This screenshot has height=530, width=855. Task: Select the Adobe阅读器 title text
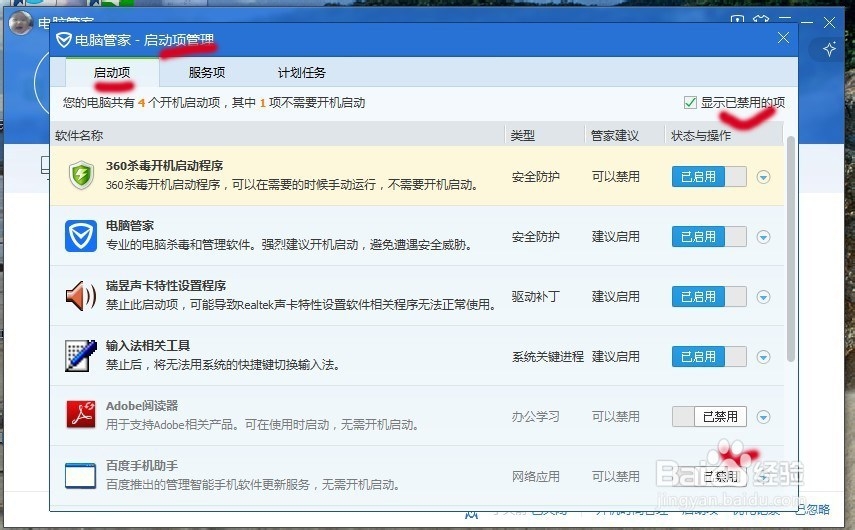pyautogui.click(x=142, y=406)
